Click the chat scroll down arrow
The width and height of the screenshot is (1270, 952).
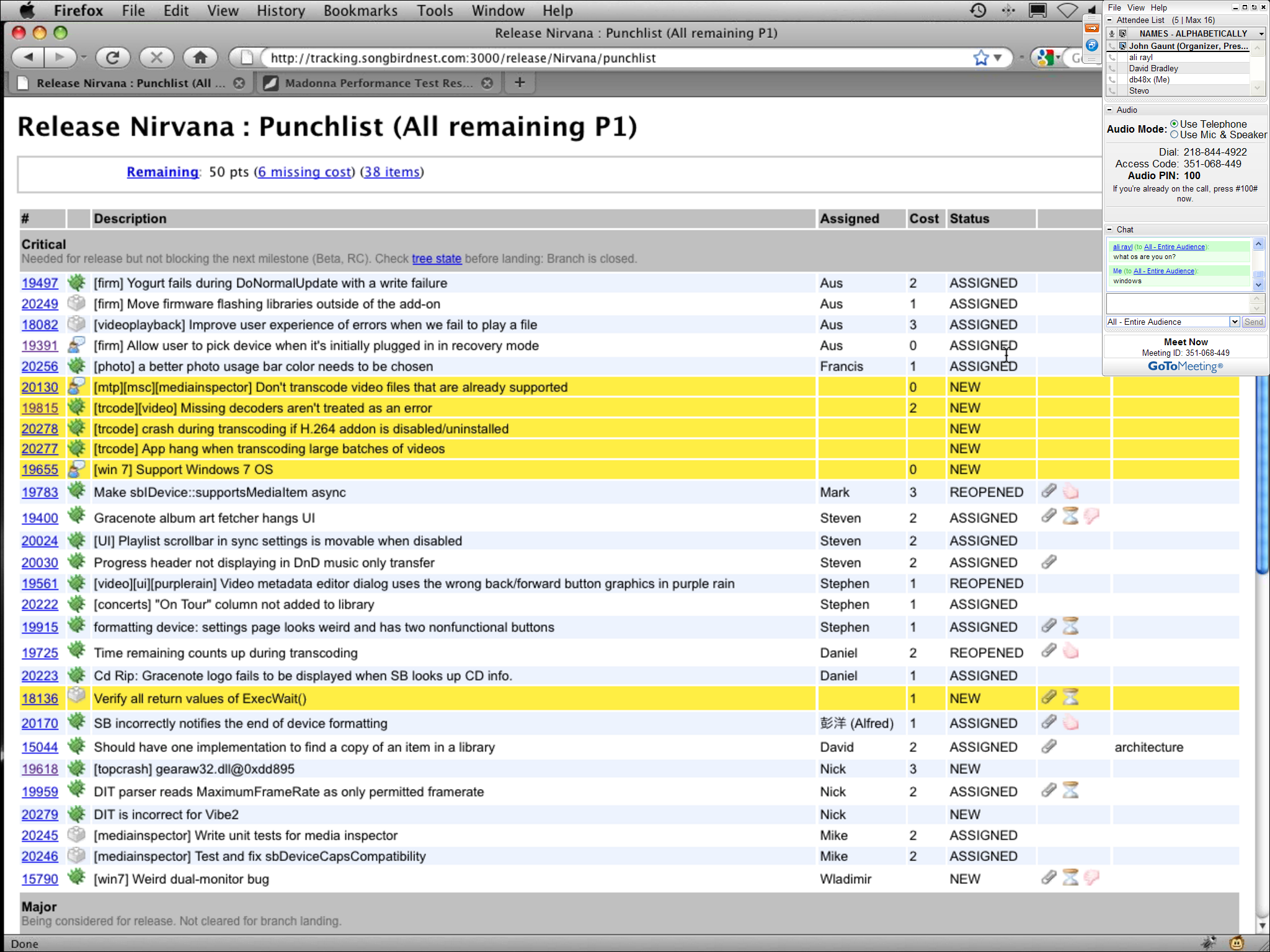1258,285
